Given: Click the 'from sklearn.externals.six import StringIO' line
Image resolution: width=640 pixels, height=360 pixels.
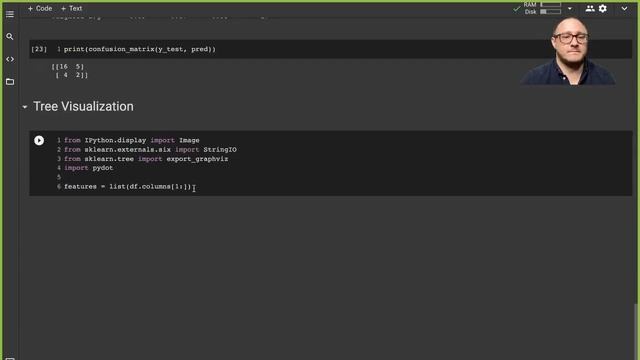Looking at the screenshot, I should pos(150,149).
